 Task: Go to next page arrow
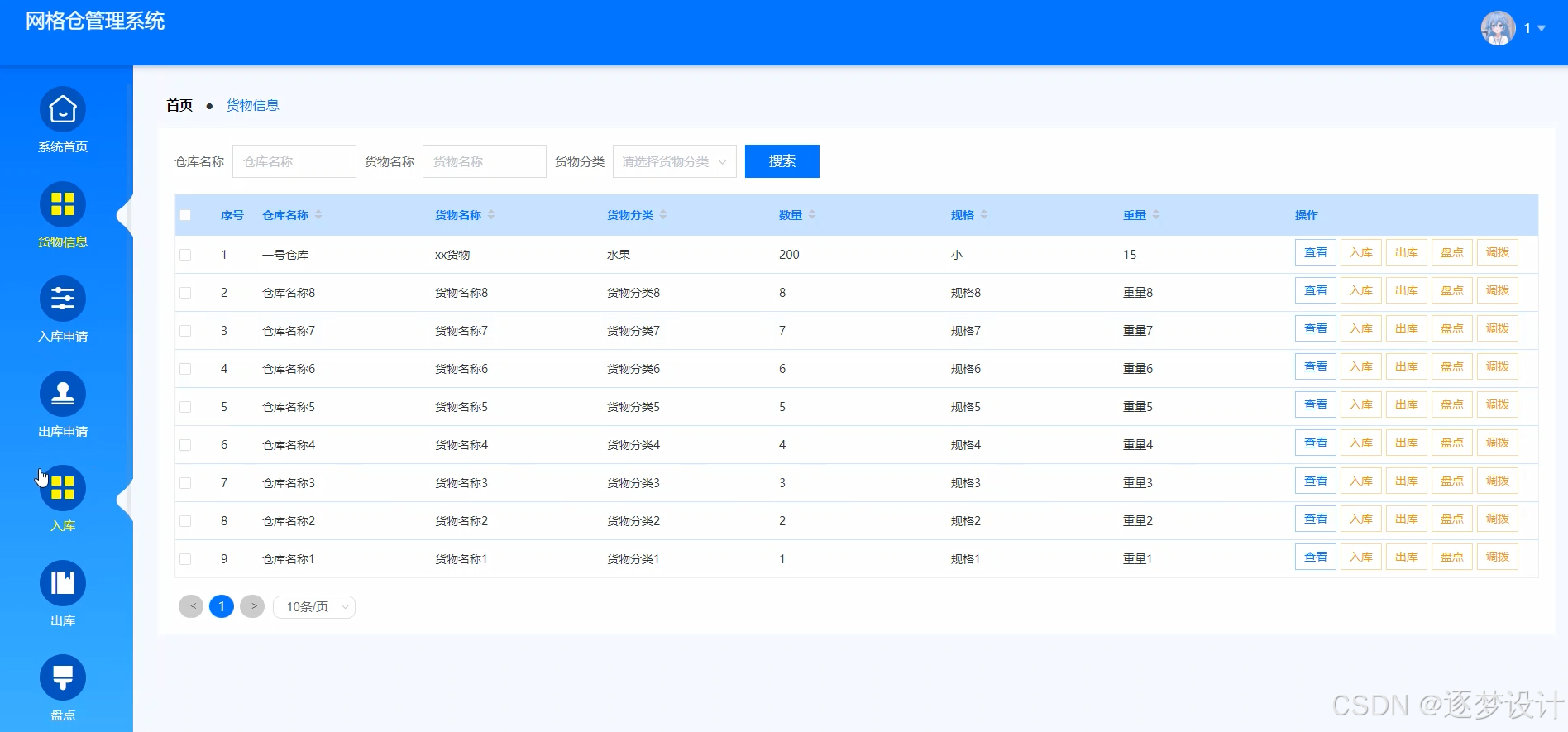point(252,606)
